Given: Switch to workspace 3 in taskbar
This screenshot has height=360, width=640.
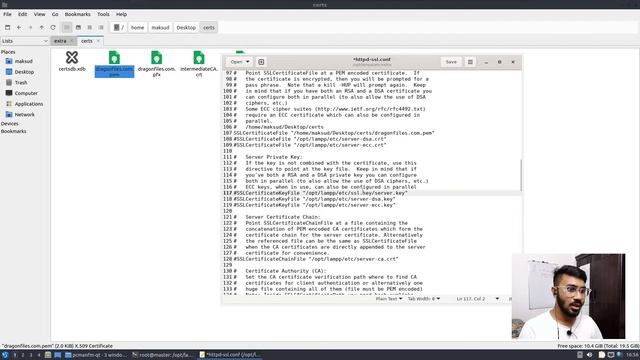Looking at the screenshot, I should tap(31, 355).
